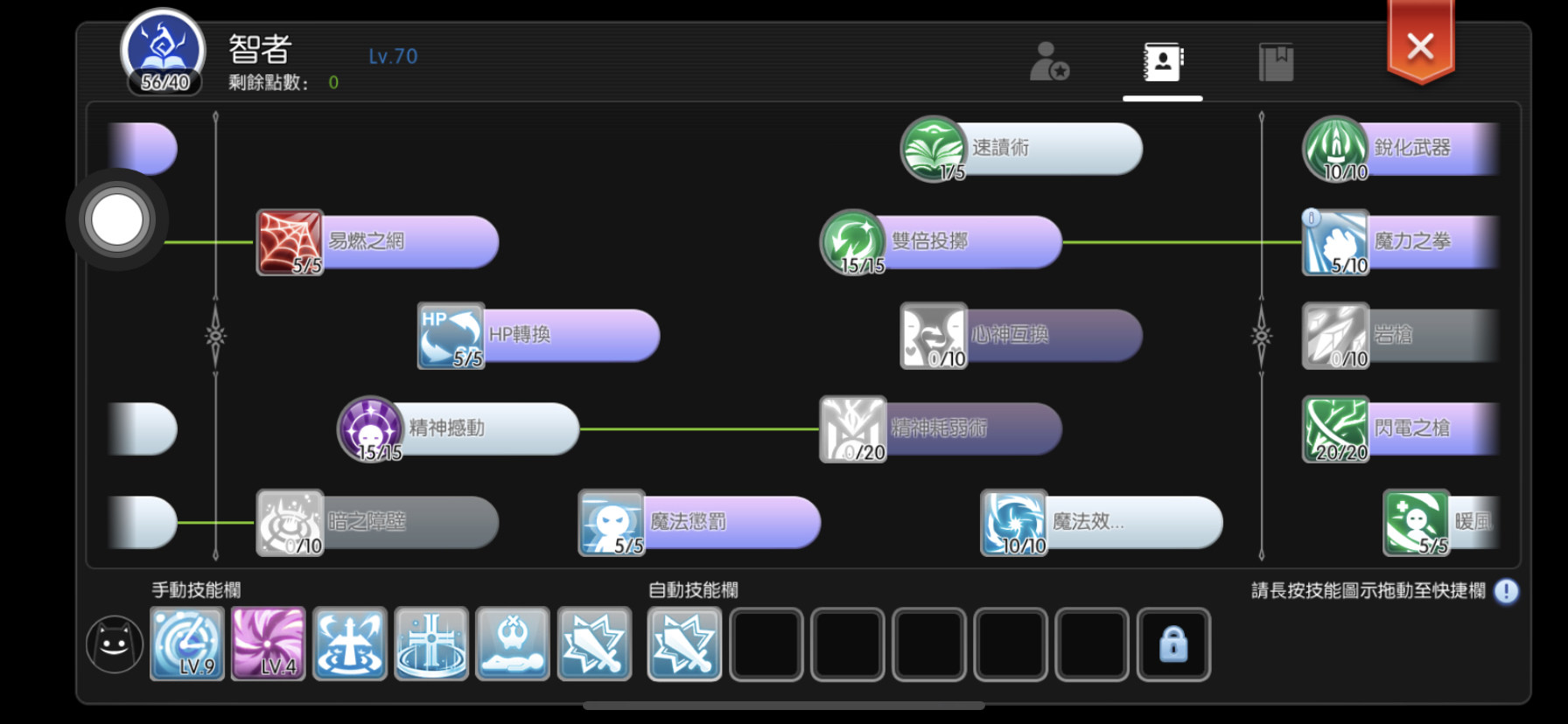
Task: Select the 魔力之拳 fist skill icon
Action: (1336, 242)
